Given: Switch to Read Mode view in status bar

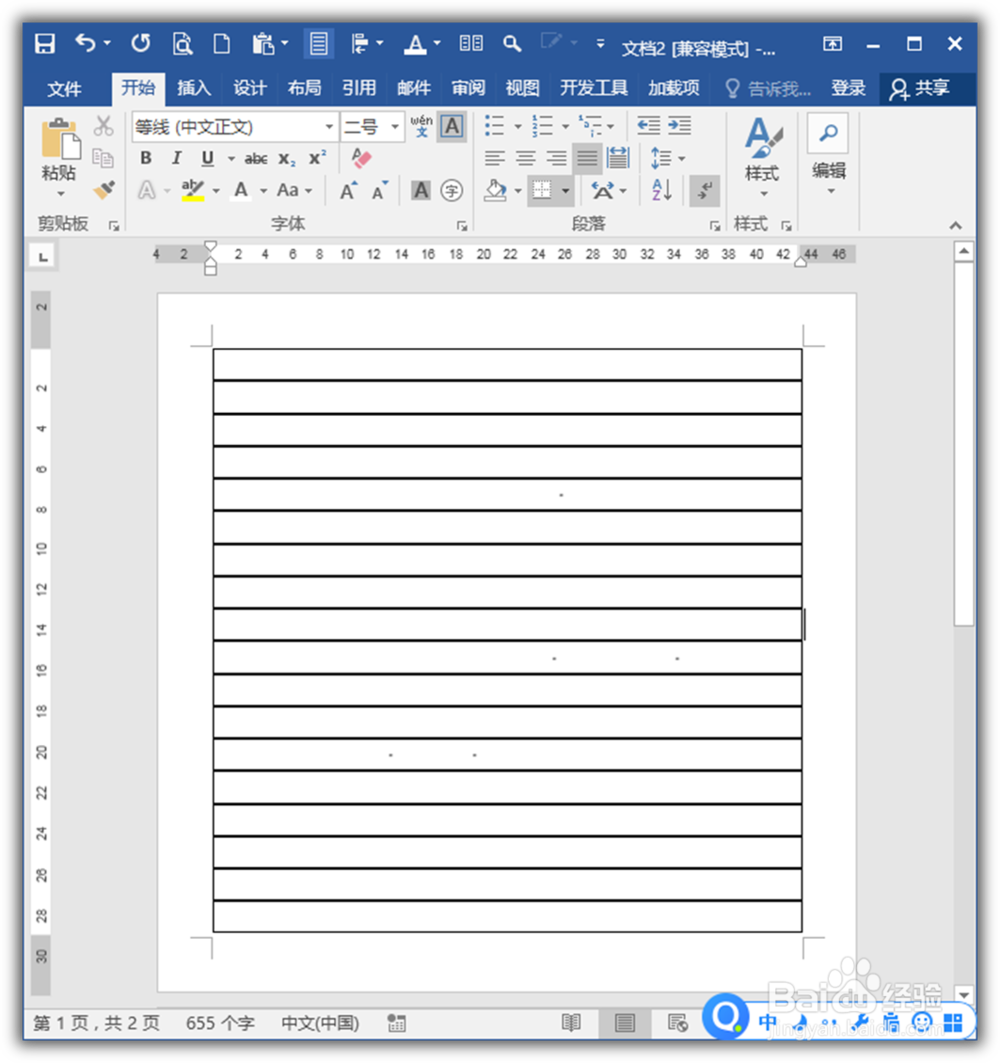Looking at the screenshot, I should tap(571, 1023).
